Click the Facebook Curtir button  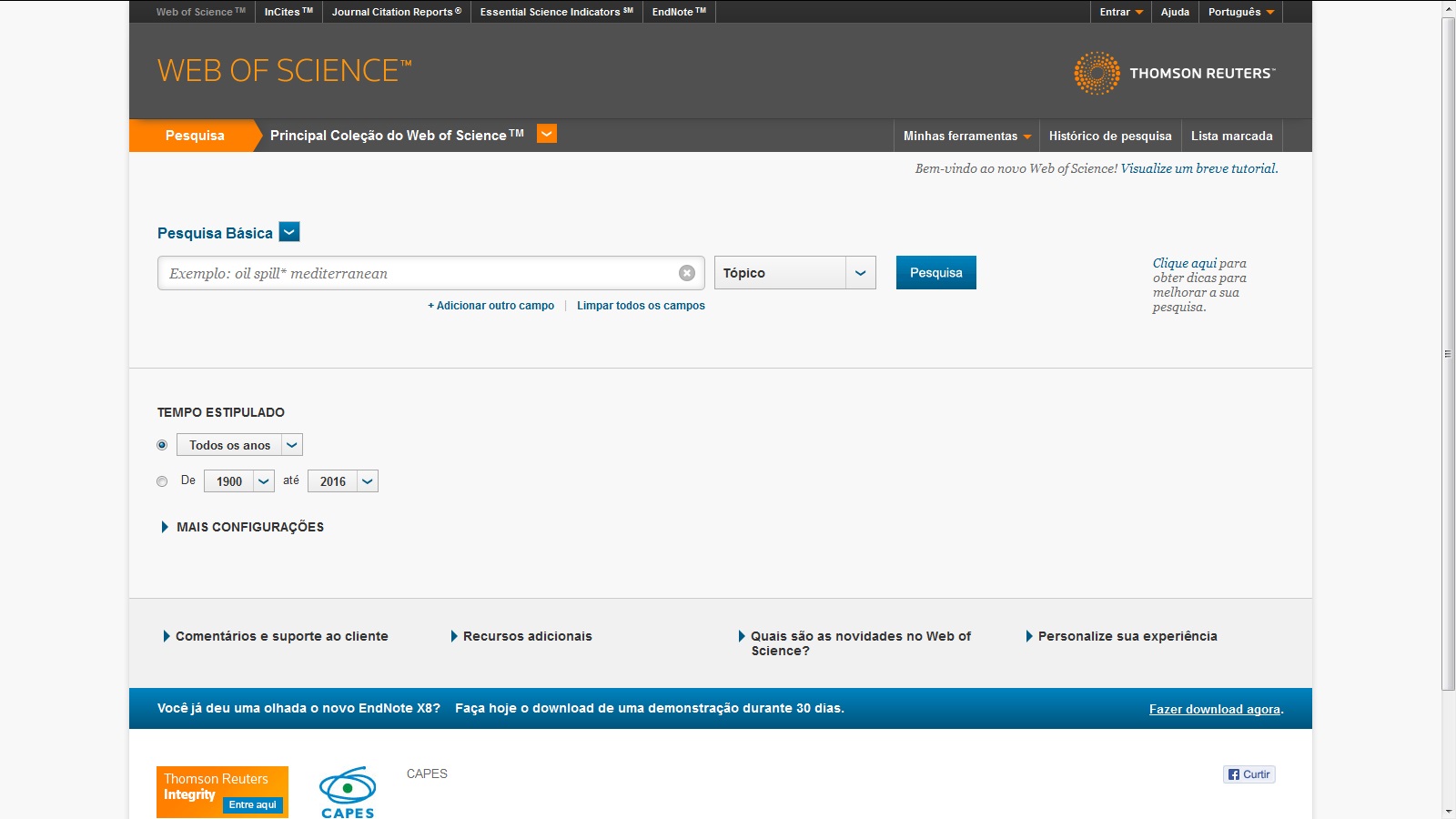1249,774
